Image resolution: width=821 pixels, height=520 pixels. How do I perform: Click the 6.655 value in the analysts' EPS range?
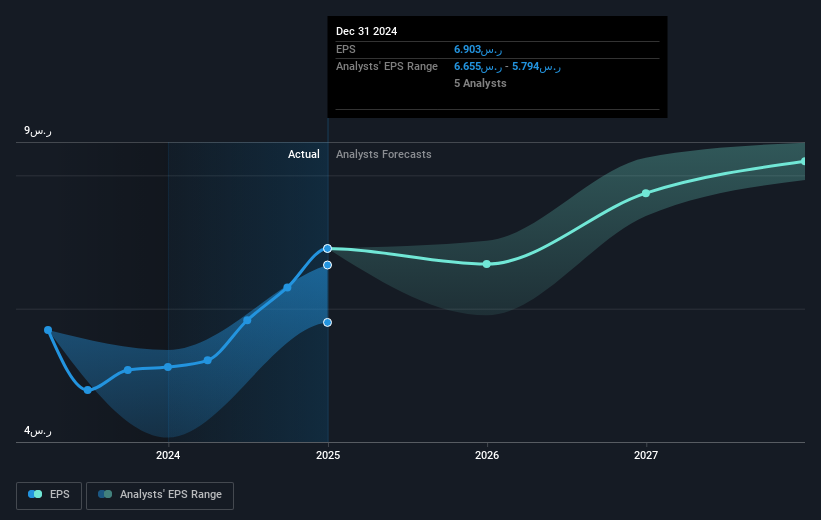tap(478, 67)
